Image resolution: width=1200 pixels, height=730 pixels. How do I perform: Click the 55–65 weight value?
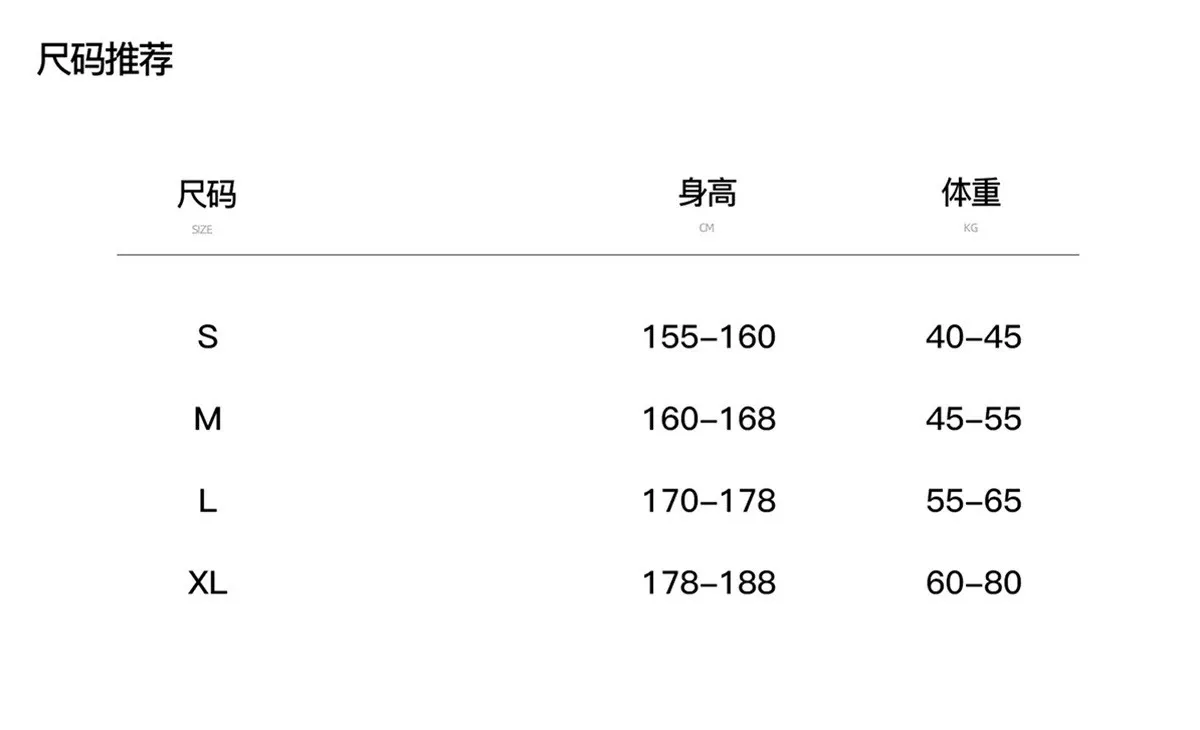tap(973, 501)
